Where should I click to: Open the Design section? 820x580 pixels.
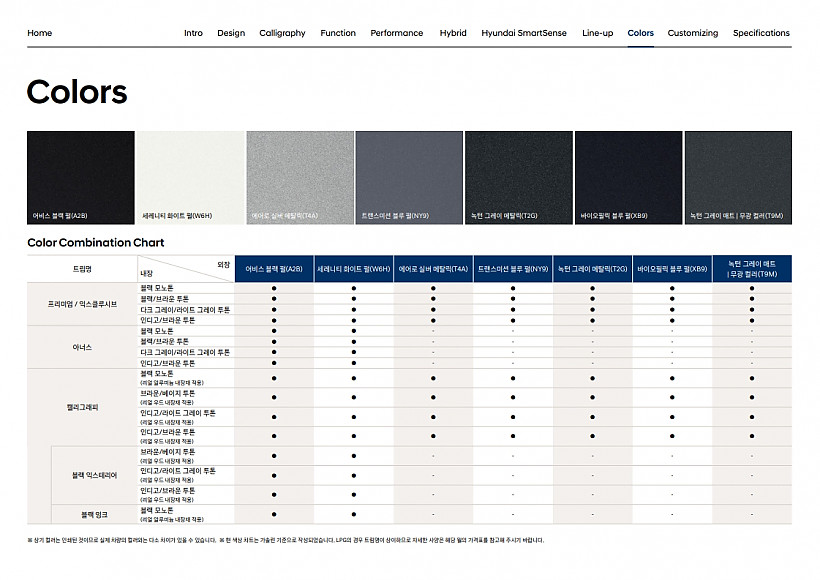coord(231,33)
